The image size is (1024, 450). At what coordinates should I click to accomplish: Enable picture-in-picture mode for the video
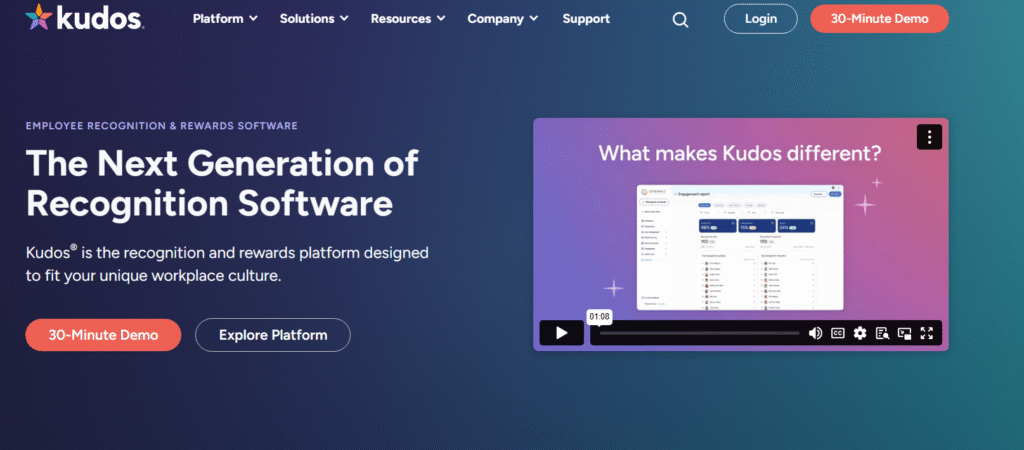(904, 333)
